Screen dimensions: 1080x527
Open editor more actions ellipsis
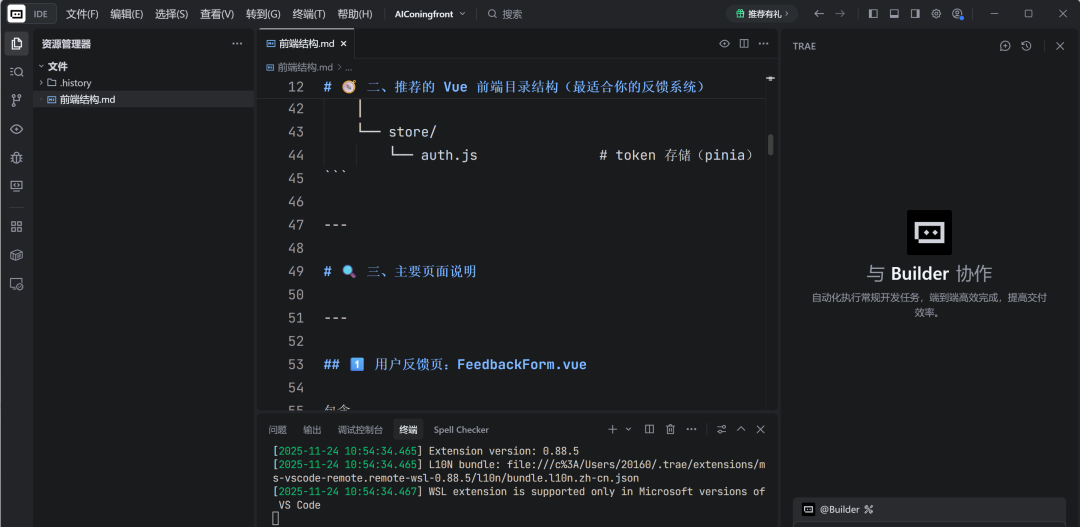(763, 43)
